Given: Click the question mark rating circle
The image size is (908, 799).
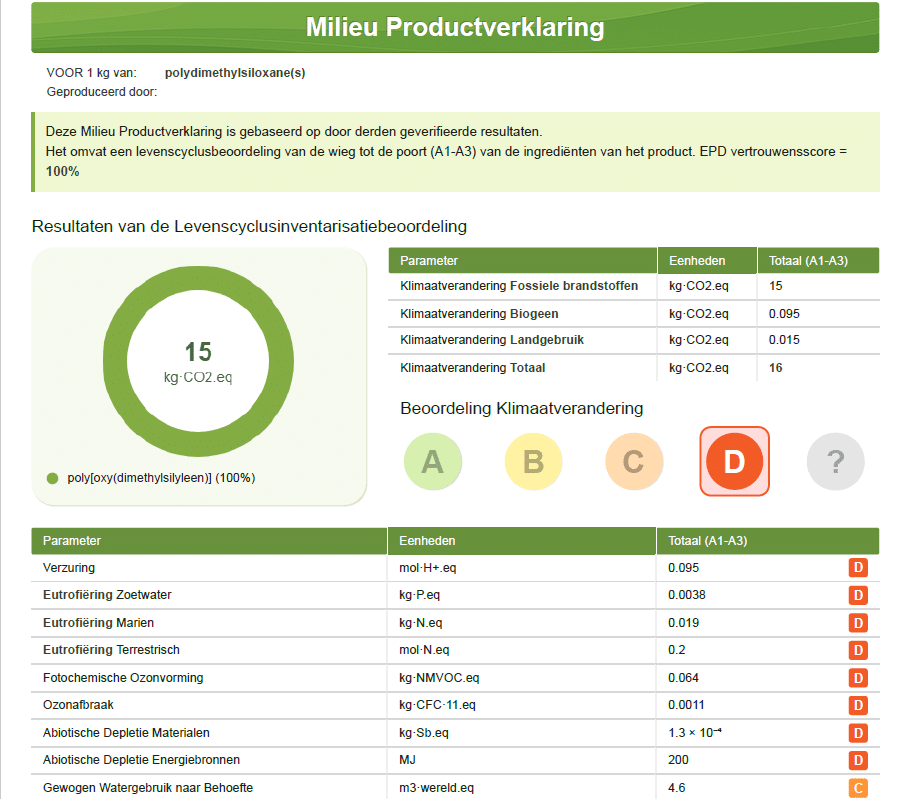Looking at the screenshot, I should tap(835, 461).
